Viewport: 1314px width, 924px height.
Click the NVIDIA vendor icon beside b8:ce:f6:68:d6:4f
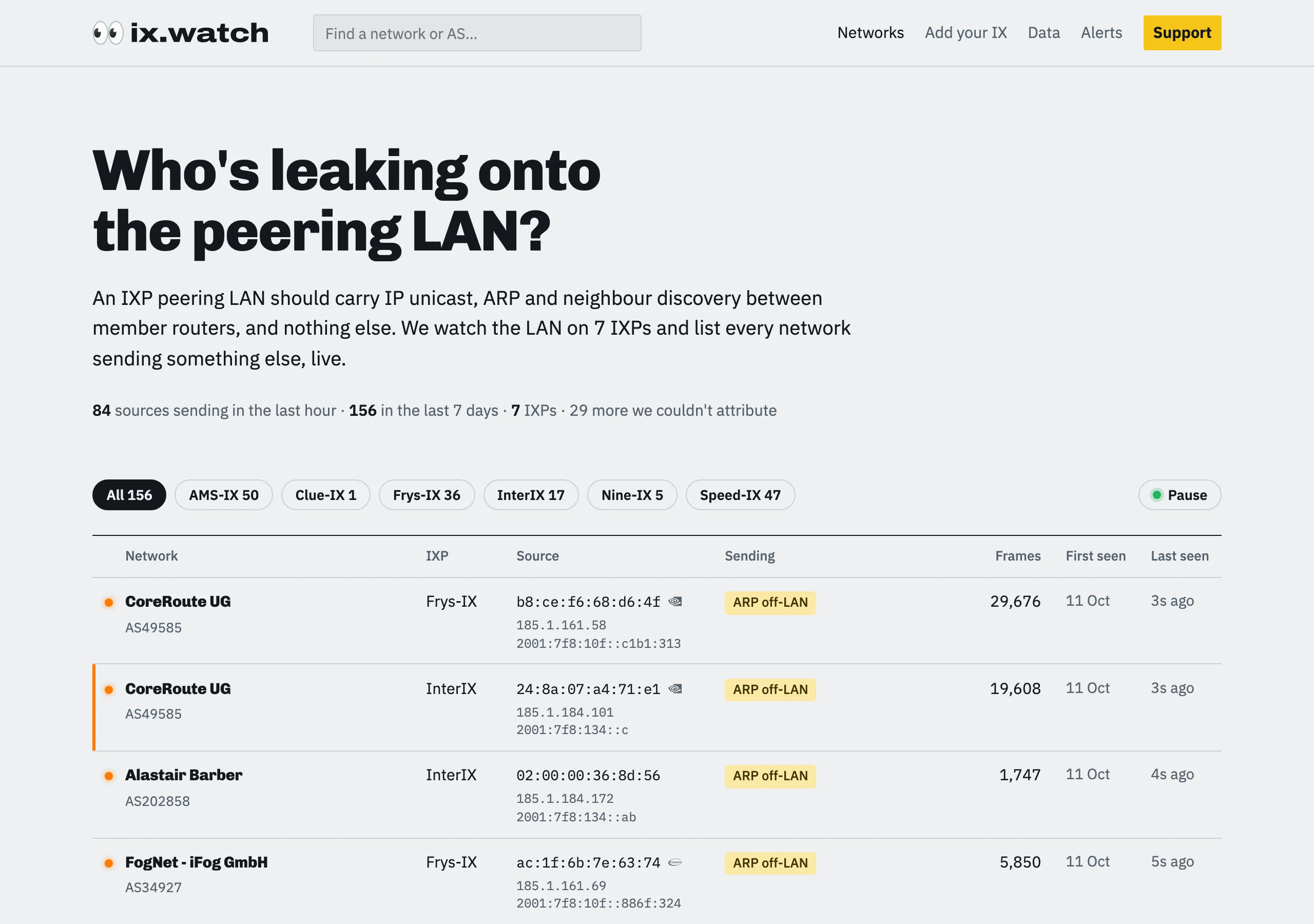[675, 602]
